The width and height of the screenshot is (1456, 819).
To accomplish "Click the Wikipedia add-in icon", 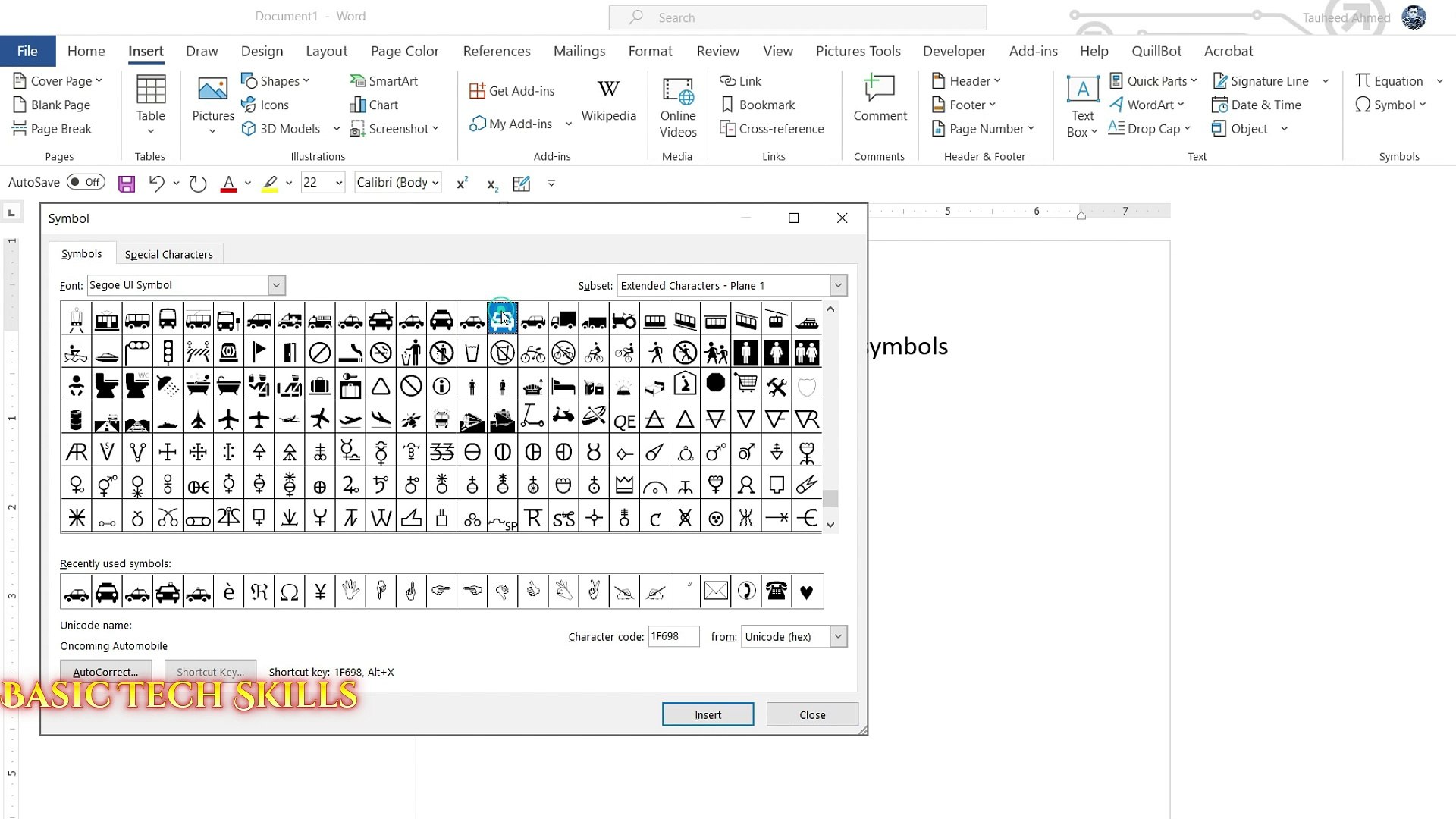I will pyautogui.click(x=608, y=100).
